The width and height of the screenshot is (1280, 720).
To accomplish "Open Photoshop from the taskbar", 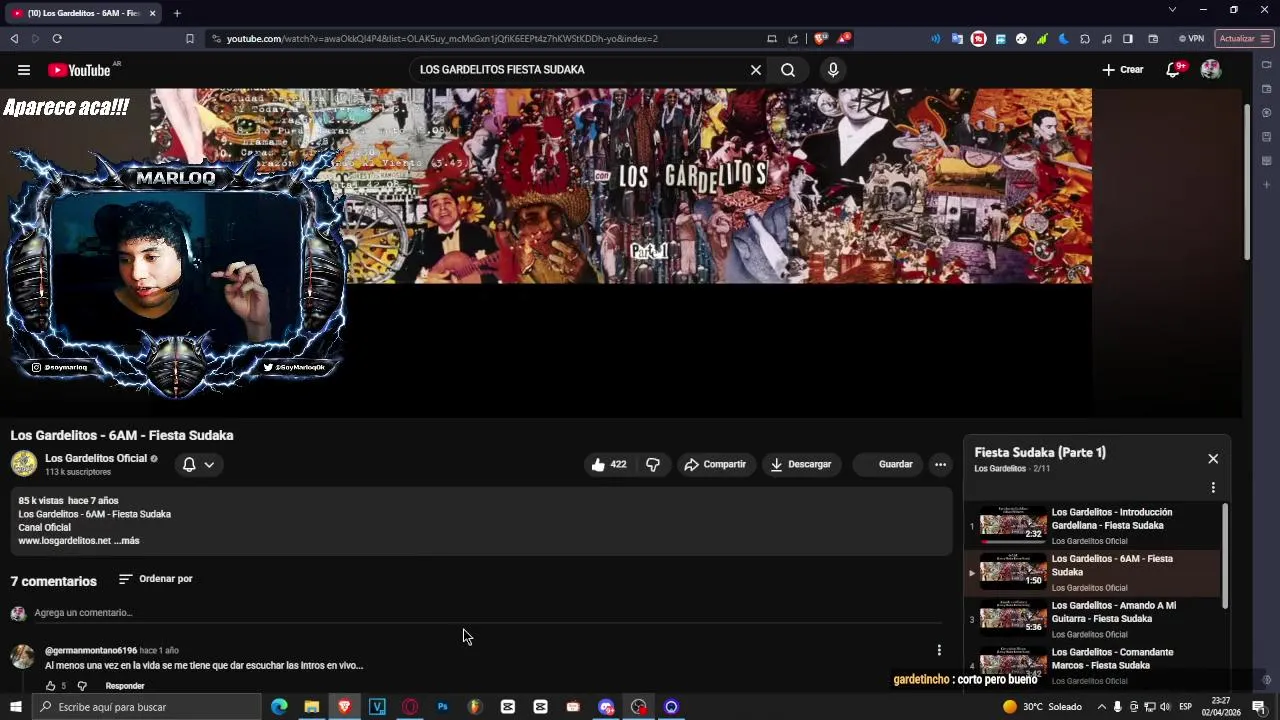I will coord(442,707).
